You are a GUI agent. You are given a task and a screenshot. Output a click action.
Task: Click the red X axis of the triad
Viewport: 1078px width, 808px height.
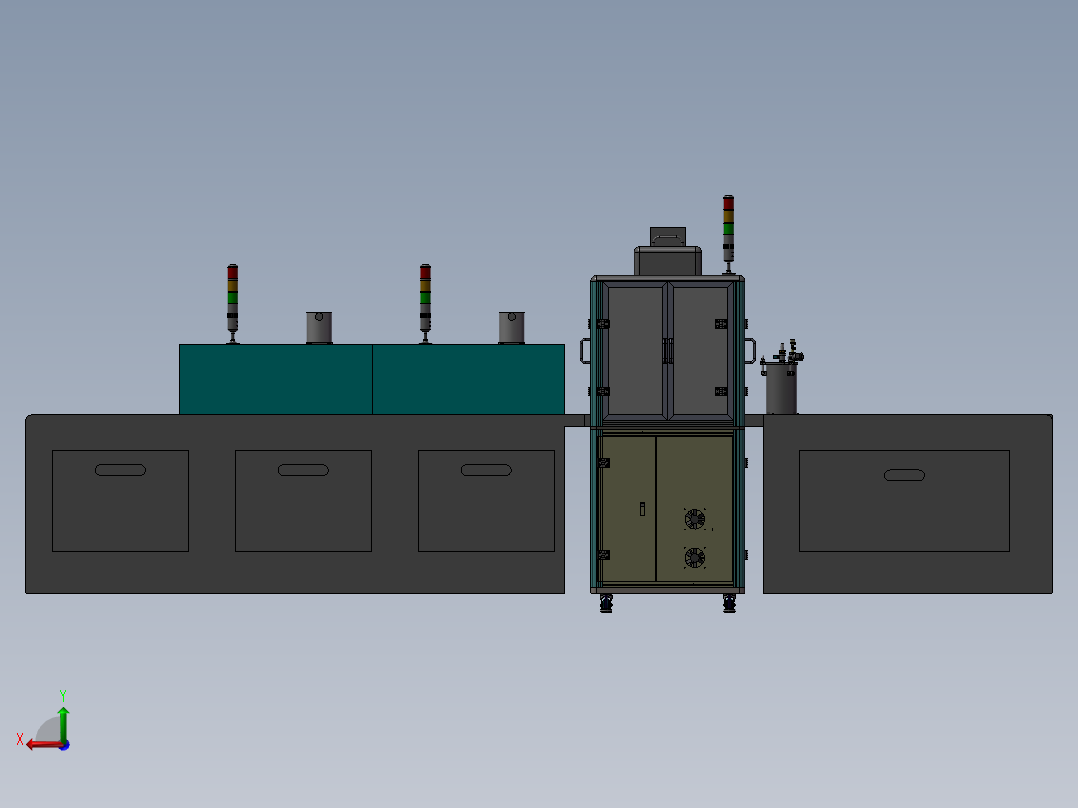pyautogui.click(x=43, y=744)
